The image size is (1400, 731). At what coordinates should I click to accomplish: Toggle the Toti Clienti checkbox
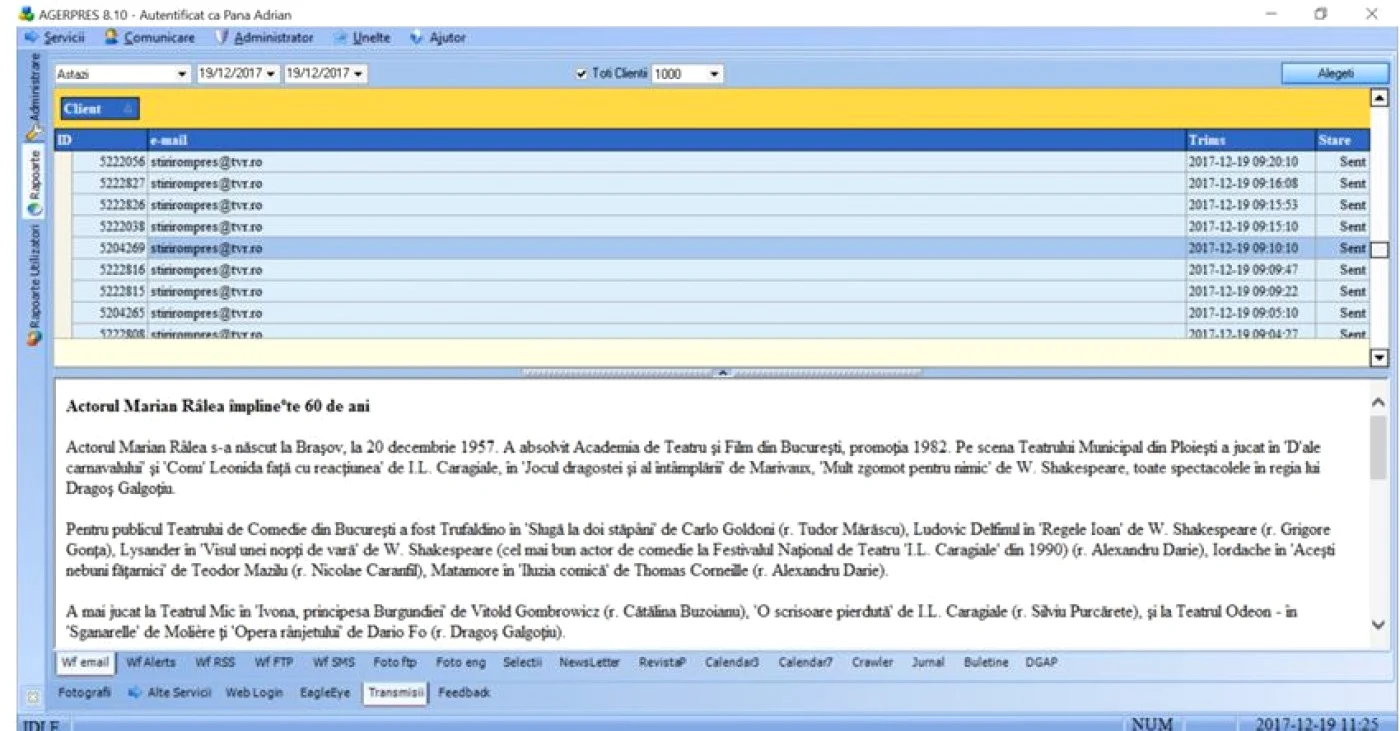click(x=582, y=74)
